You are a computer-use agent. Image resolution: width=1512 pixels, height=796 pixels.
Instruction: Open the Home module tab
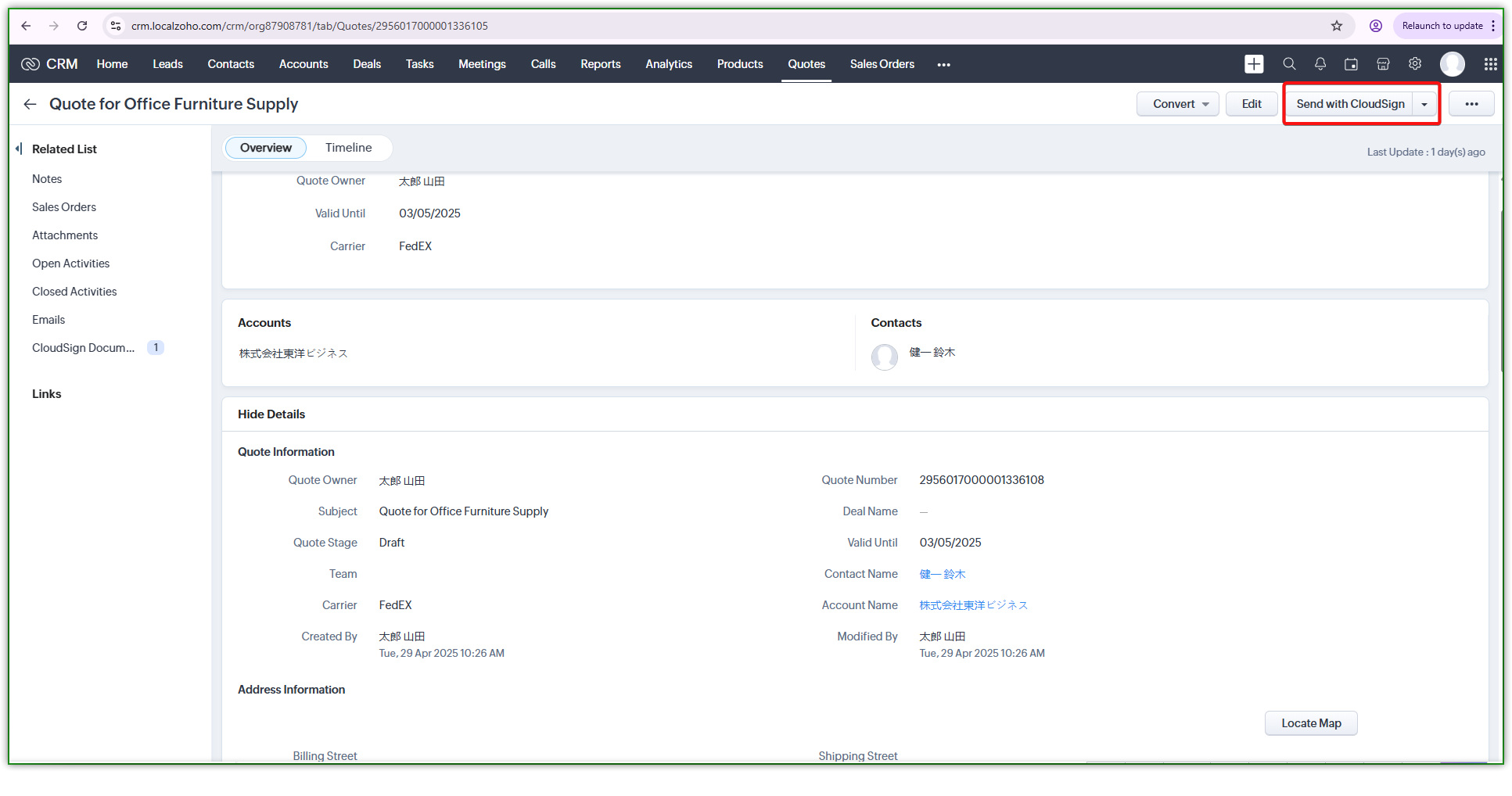pyautogui.click(x=113, y=64)
